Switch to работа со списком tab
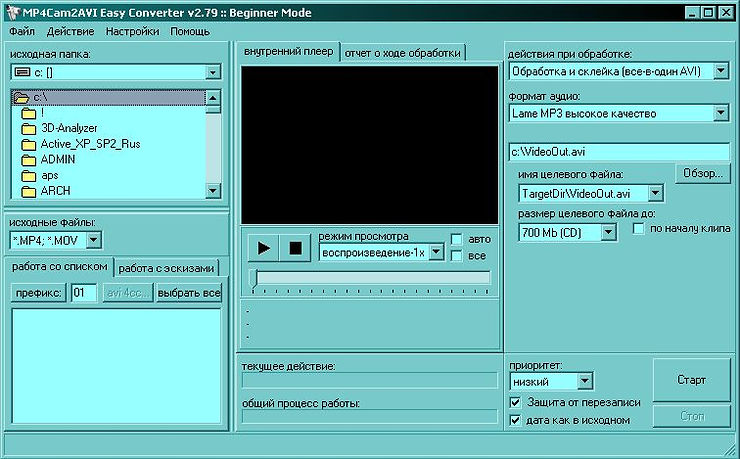740x459 pixels. click(59, 267)
